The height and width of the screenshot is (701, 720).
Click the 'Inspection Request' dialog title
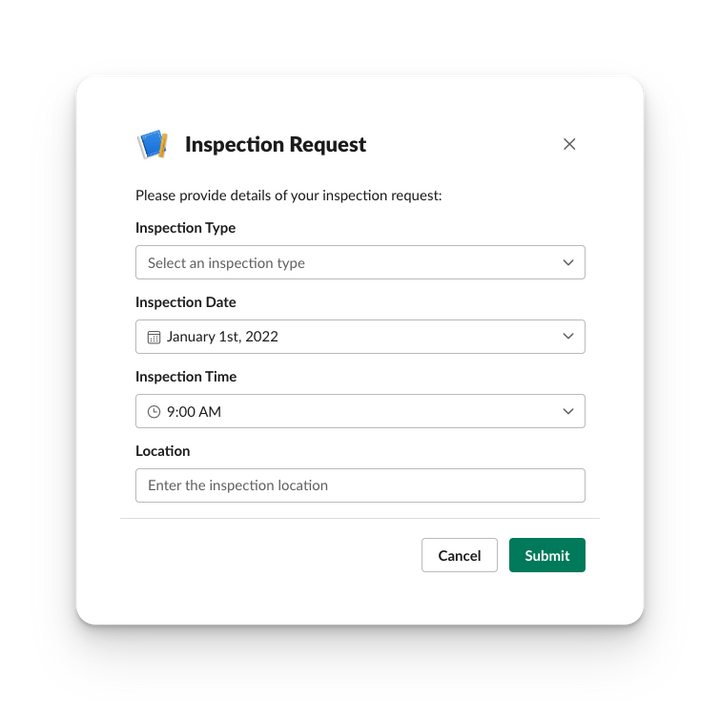[275, 145]
